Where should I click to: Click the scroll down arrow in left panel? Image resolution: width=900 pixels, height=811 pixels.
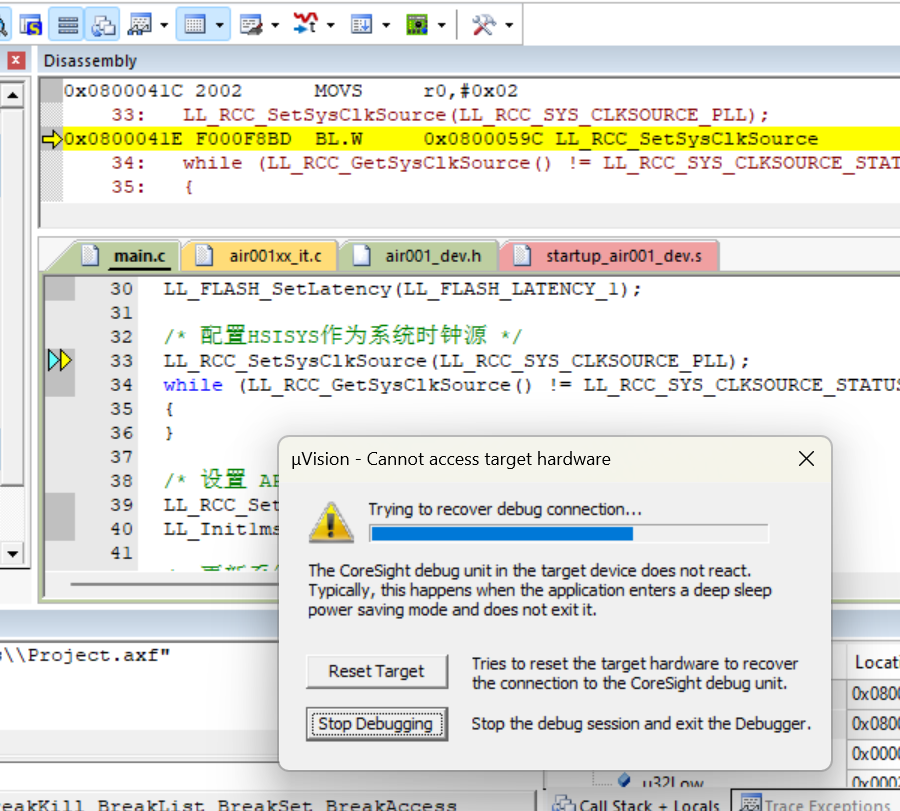13,554
